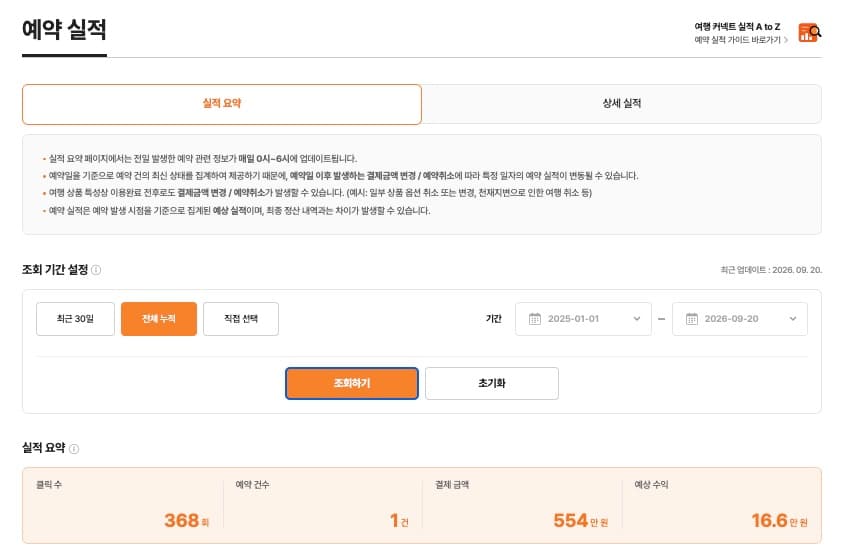The image size is (842, 560).
Task: Click the 기간 label before the date fields
Action: point(493,319)
